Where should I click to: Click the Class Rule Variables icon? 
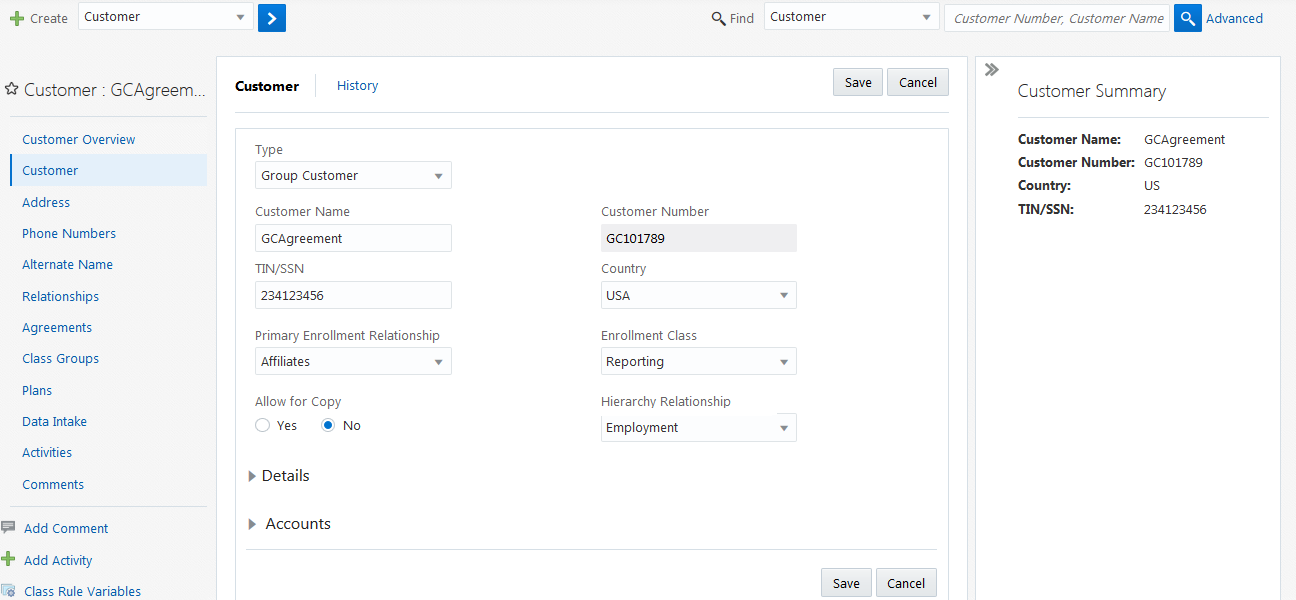[10, 591]
